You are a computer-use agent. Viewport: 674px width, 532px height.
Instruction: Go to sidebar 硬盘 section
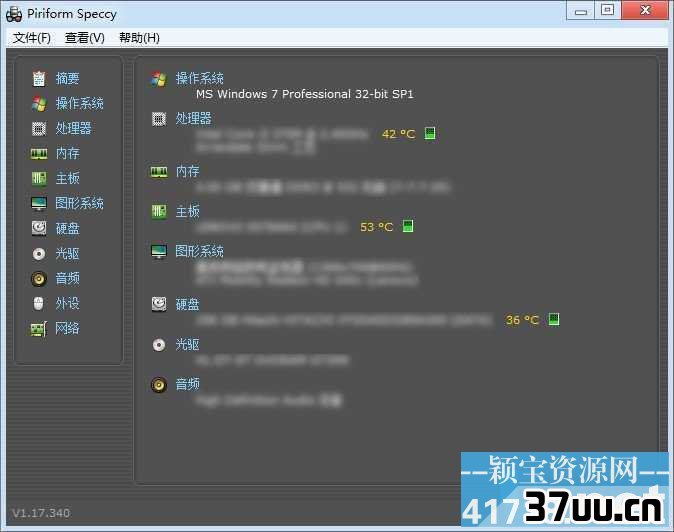67,228
